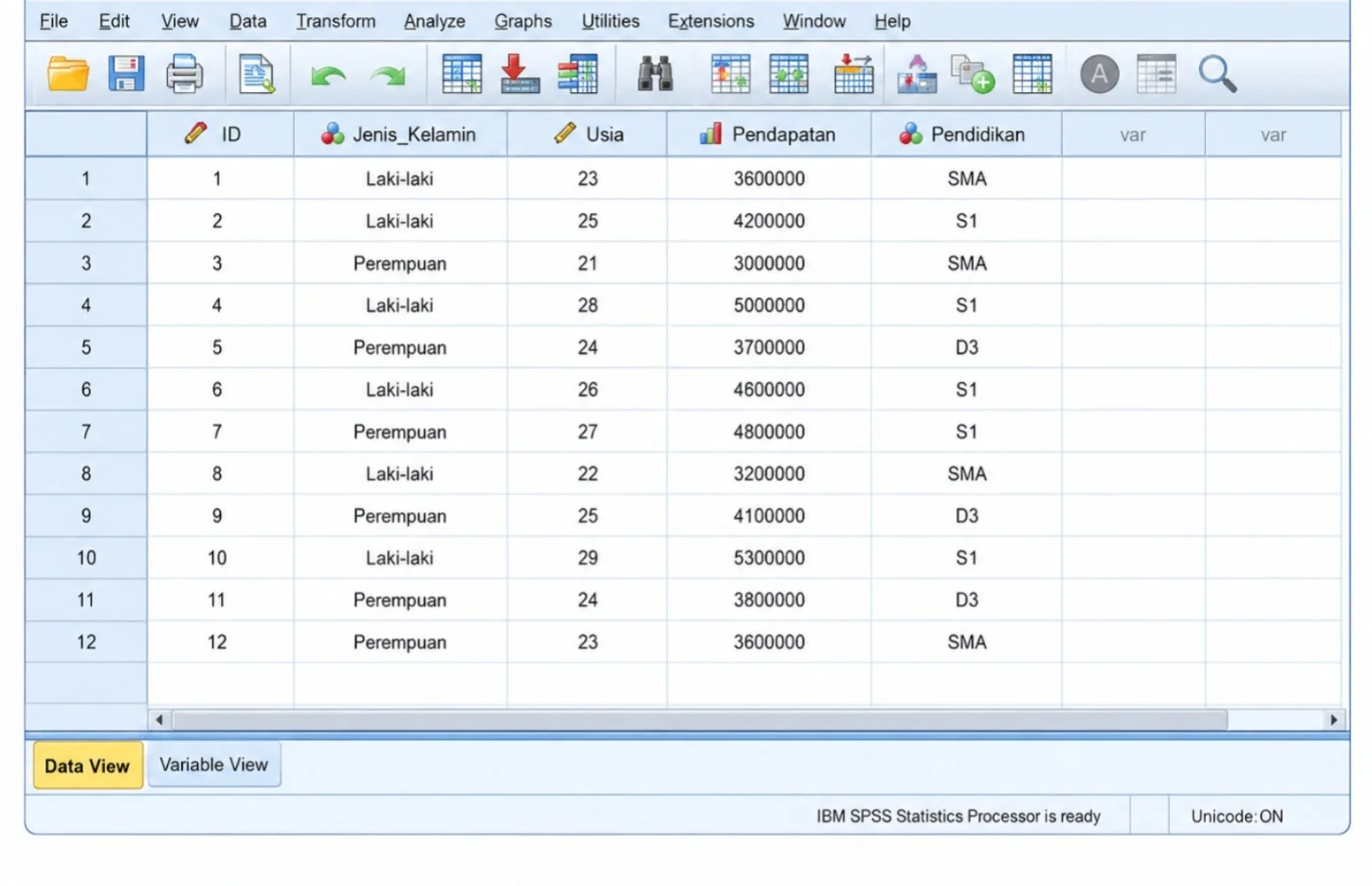Click Insert Variable toolbar icon
1372x886 pixels.
coord(788,74)
